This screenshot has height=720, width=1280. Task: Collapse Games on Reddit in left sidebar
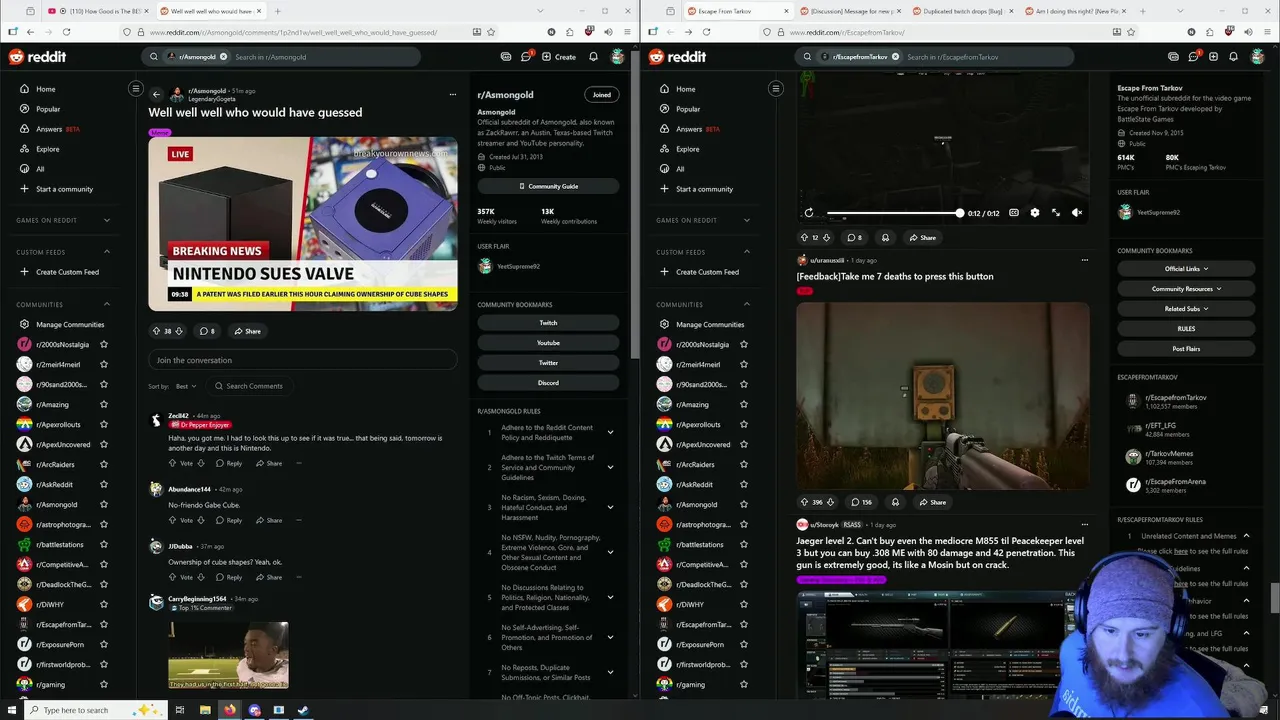107,220
